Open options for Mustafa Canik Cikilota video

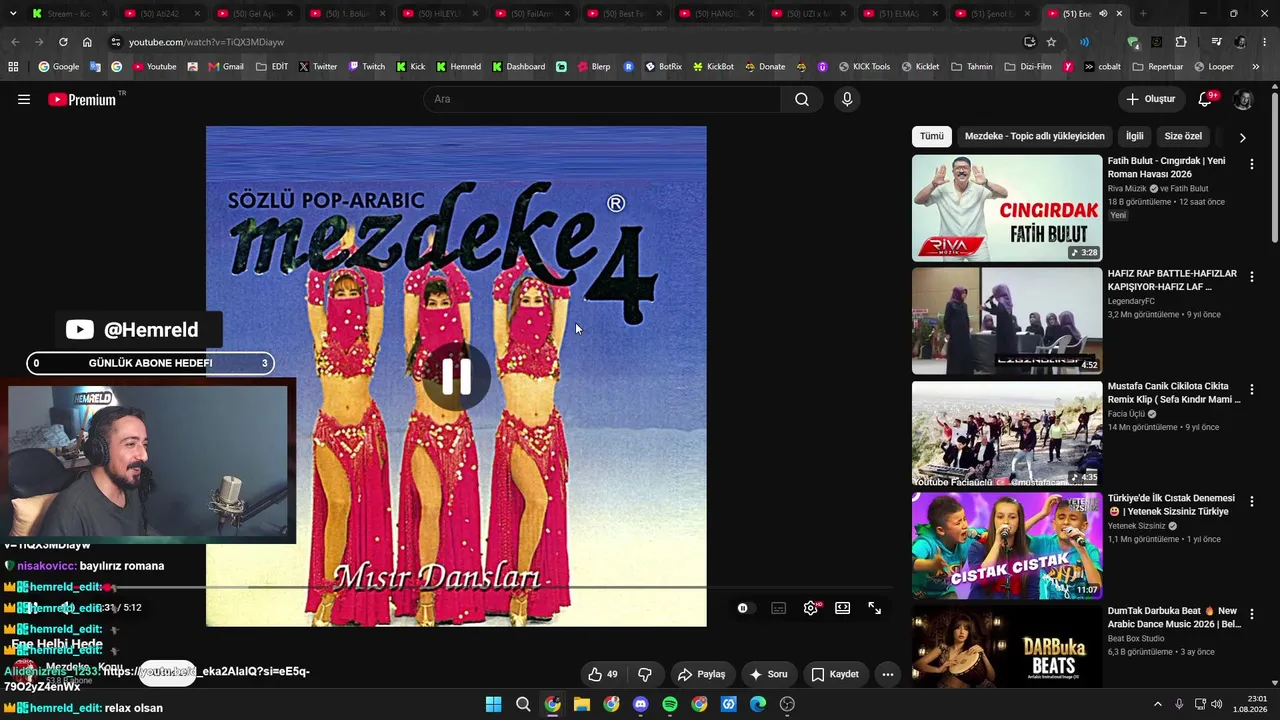pos(1251,389)
